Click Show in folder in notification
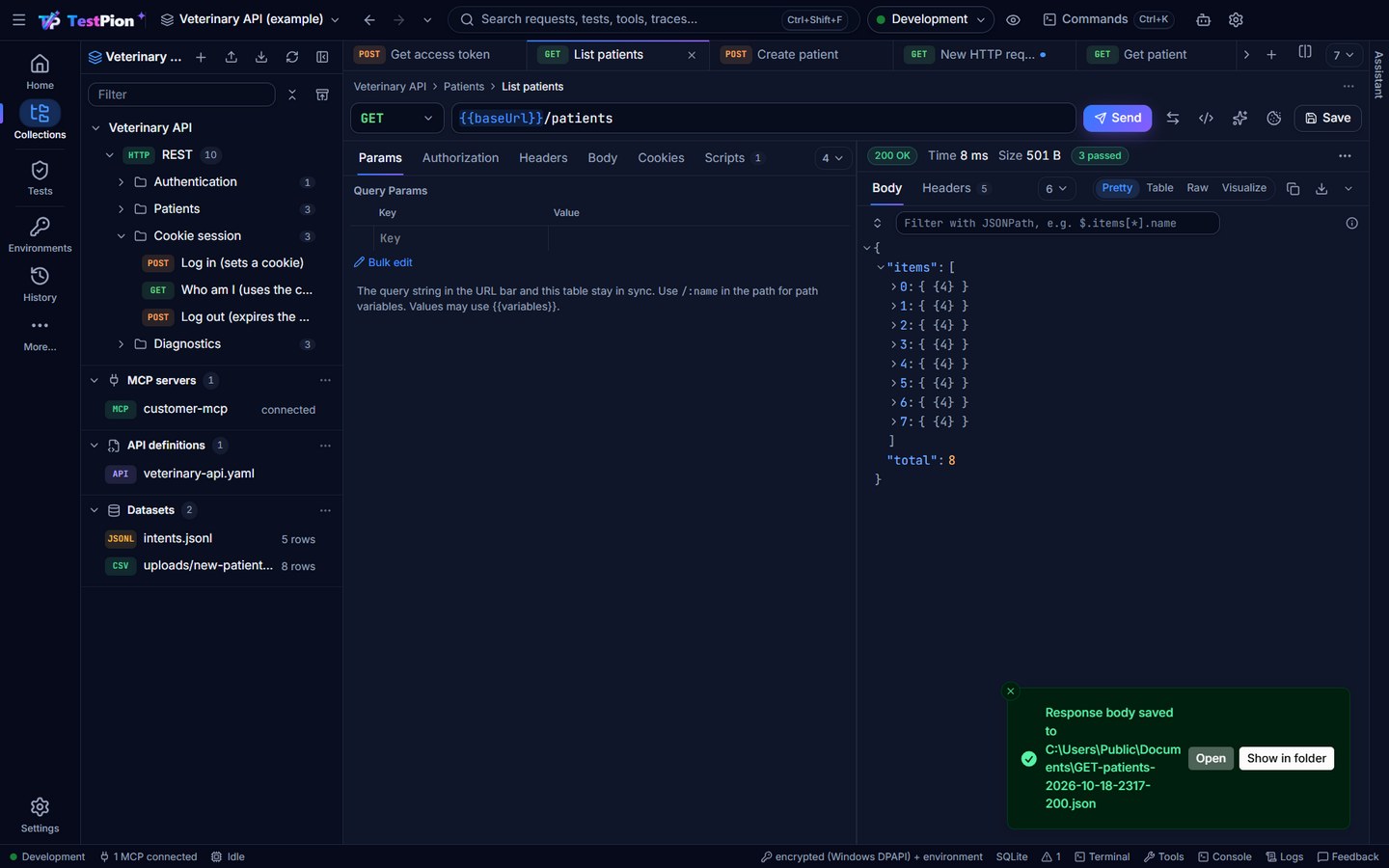1389x868 pixels. tap(1286, 758)
